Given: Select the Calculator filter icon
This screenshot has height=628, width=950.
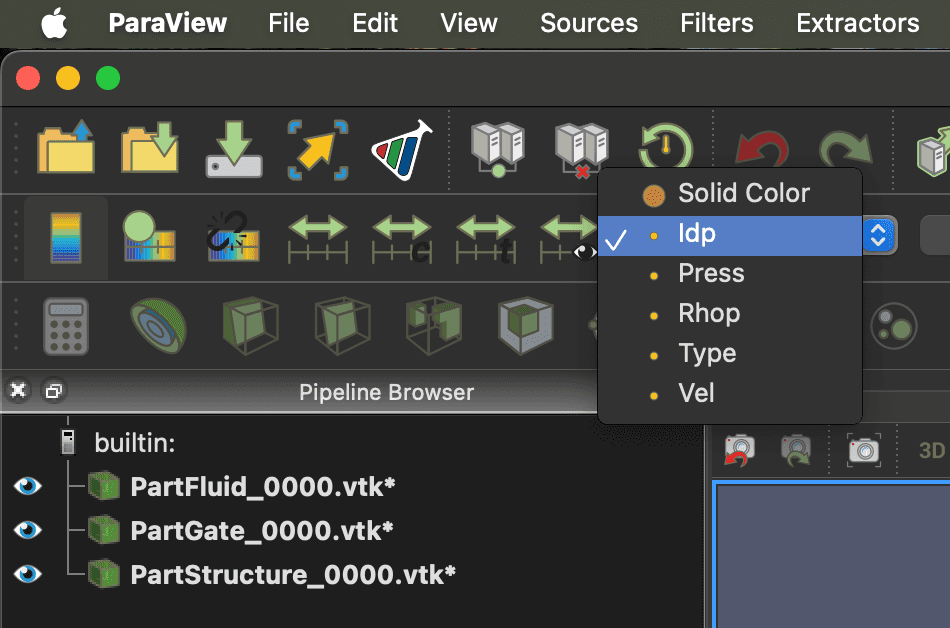Looking at the screenshot, I should tap(67, 326).
